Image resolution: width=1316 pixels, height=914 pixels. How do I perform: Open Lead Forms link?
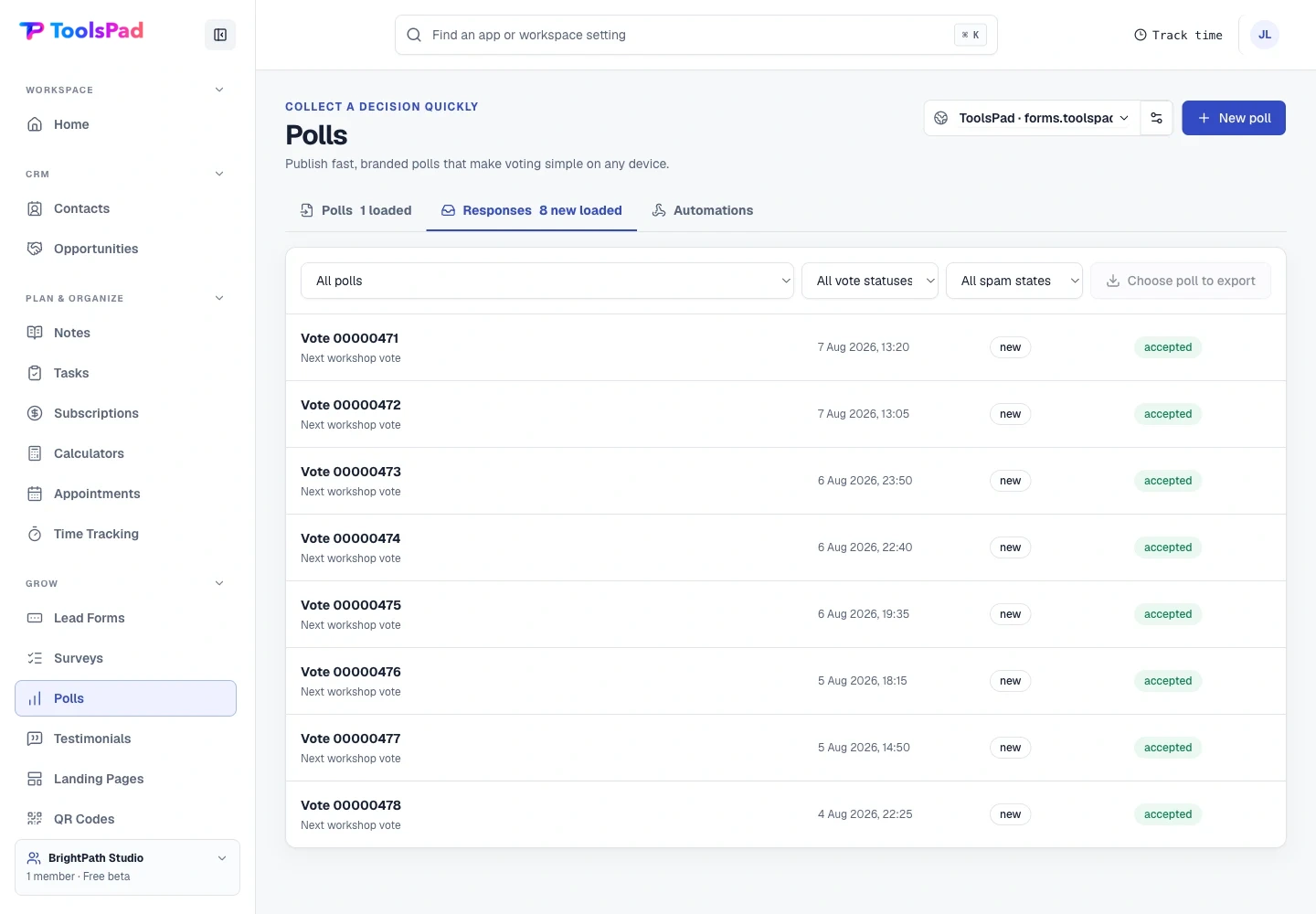(x=126, y=618)
